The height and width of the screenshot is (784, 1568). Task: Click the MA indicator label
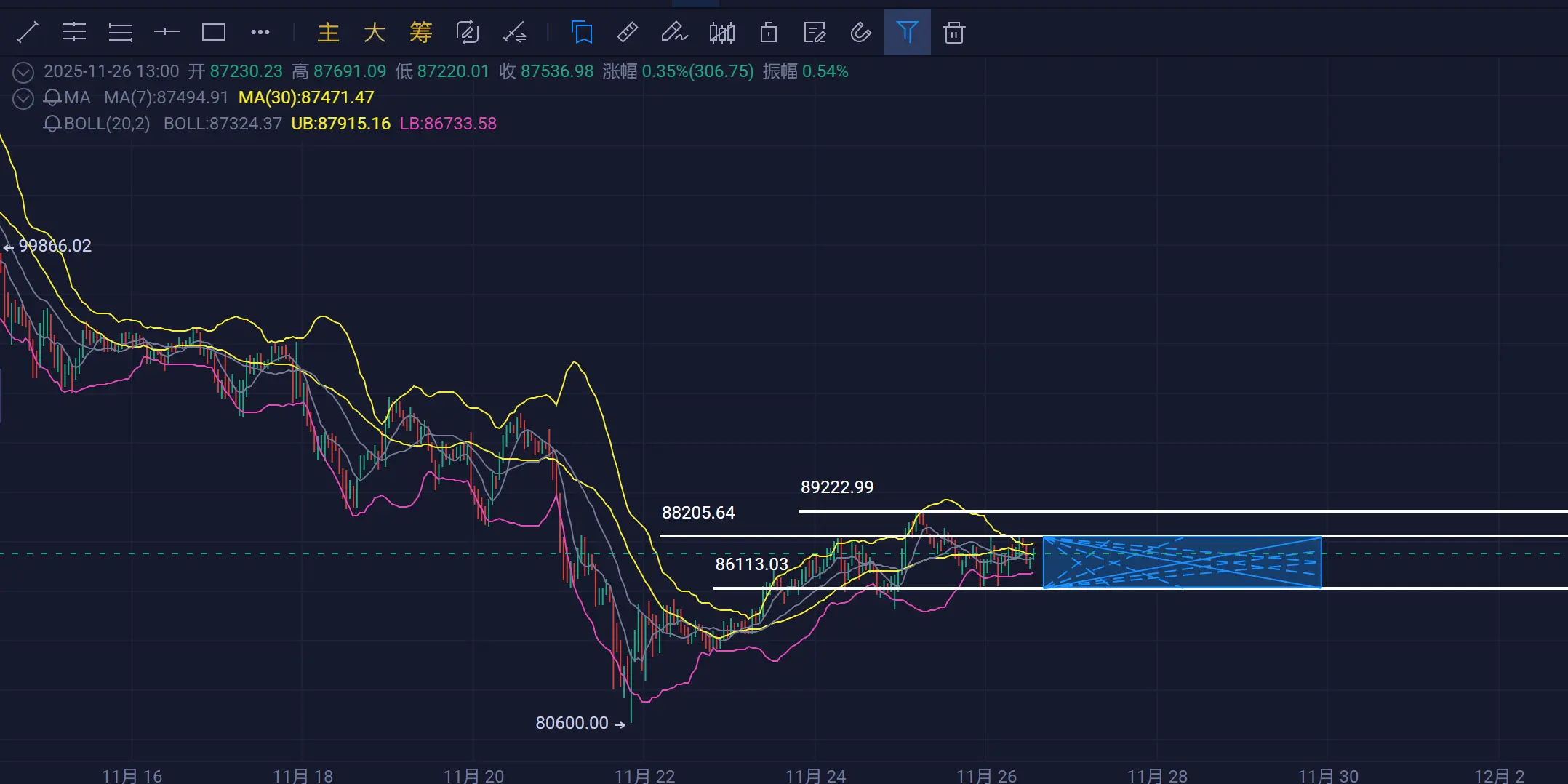[x=77, y=97]
